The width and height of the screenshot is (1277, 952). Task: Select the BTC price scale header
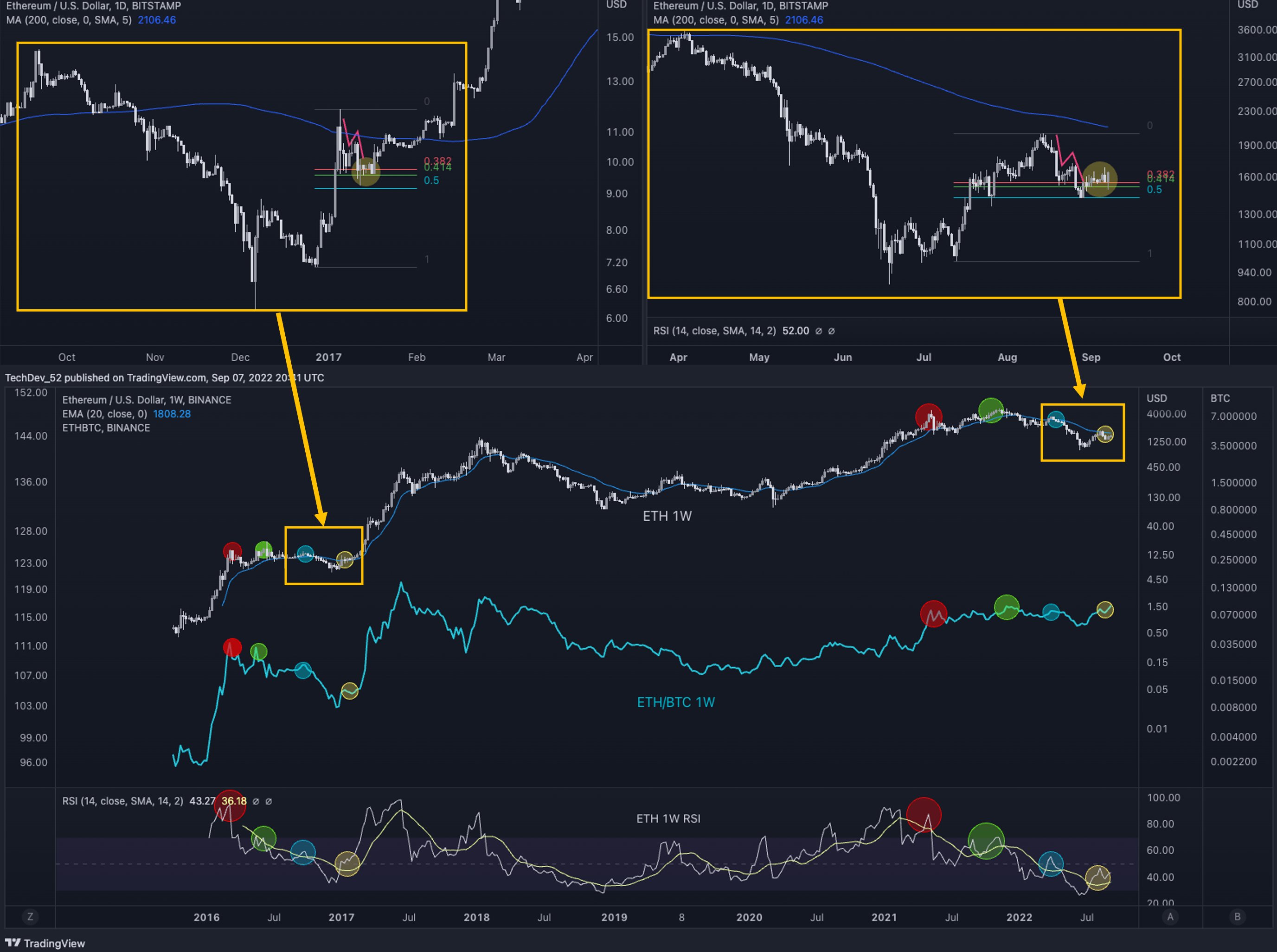pos(1220,398)
